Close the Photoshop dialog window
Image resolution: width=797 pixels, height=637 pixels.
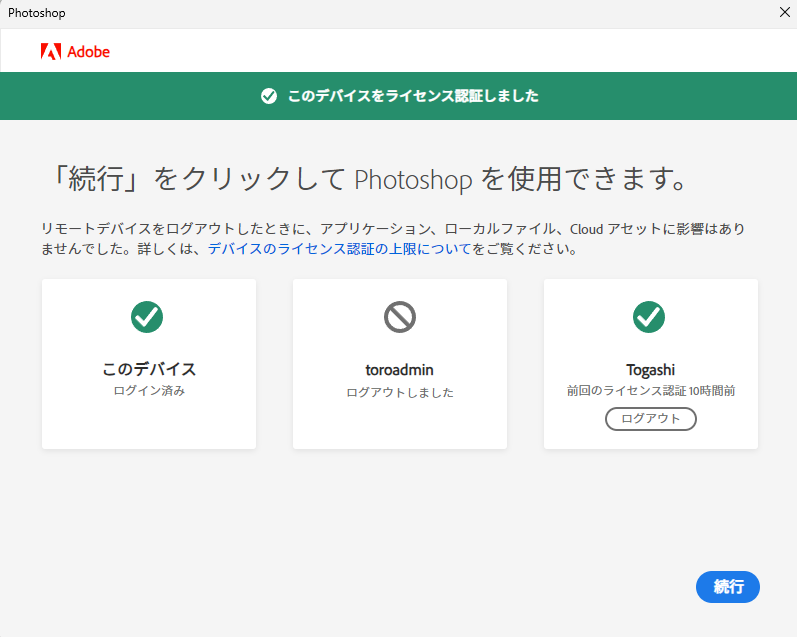tap(784, 13)
